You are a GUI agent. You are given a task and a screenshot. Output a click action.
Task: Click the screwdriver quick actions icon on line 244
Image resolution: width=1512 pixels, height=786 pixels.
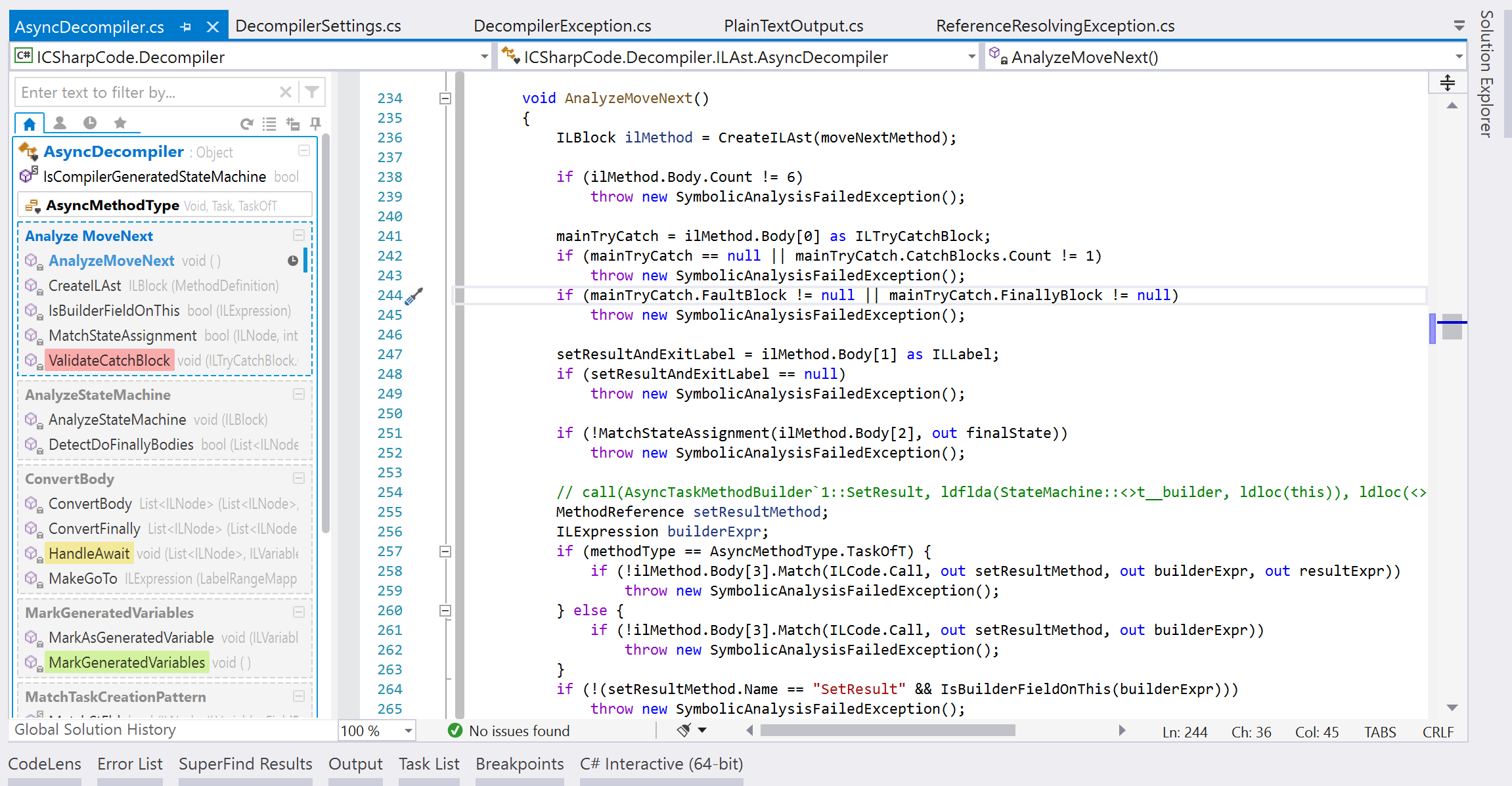tap(414, 296)
